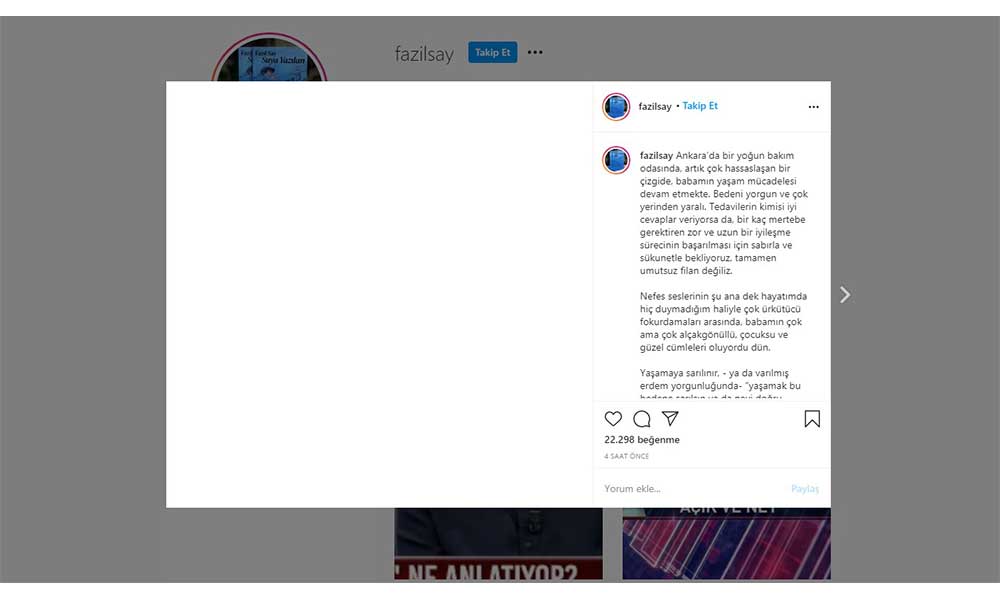
Task: Click fazilsay avatar in post header
Action: click(616, 106)
